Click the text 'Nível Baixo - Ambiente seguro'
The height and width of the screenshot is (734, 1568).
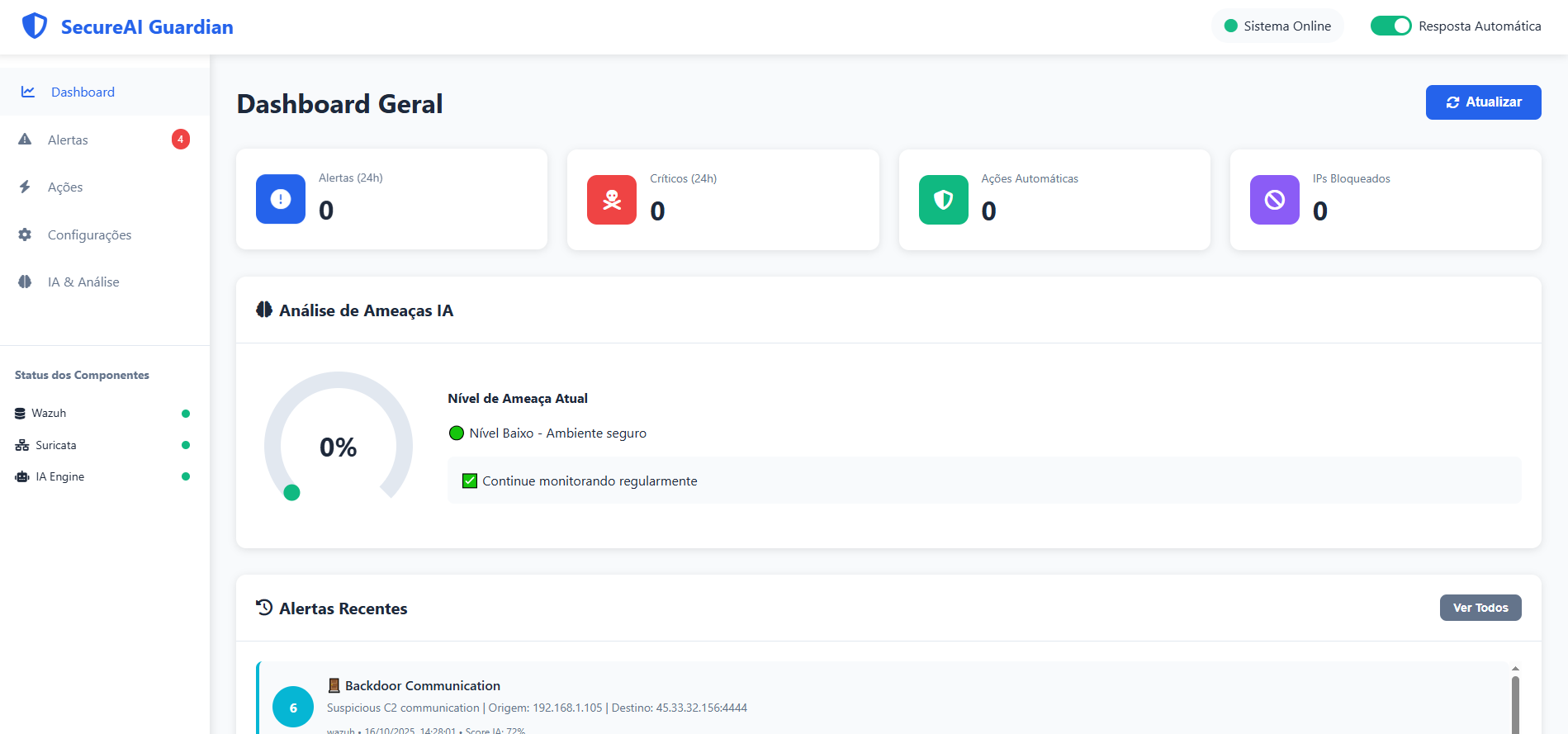(x=558, y=433)
